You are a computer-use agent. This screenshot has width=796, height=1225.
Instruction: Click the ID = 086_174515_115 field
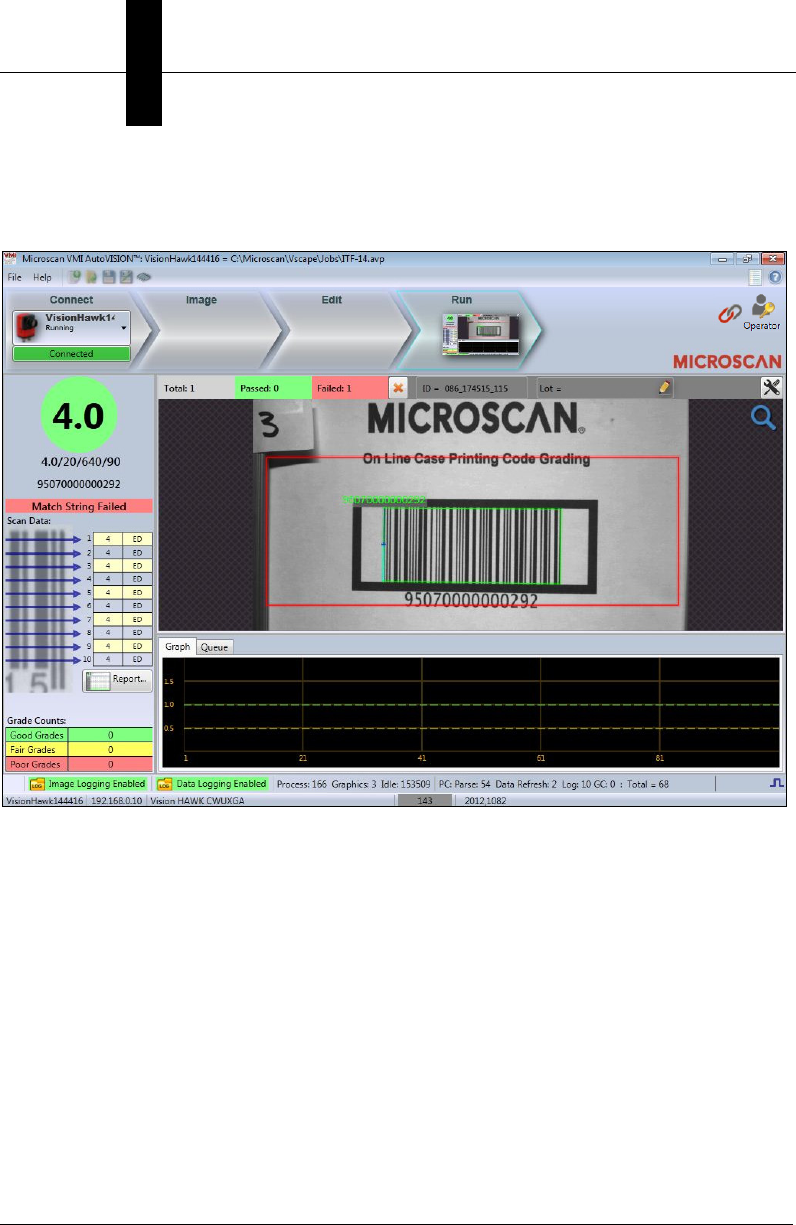coord(472,387)
